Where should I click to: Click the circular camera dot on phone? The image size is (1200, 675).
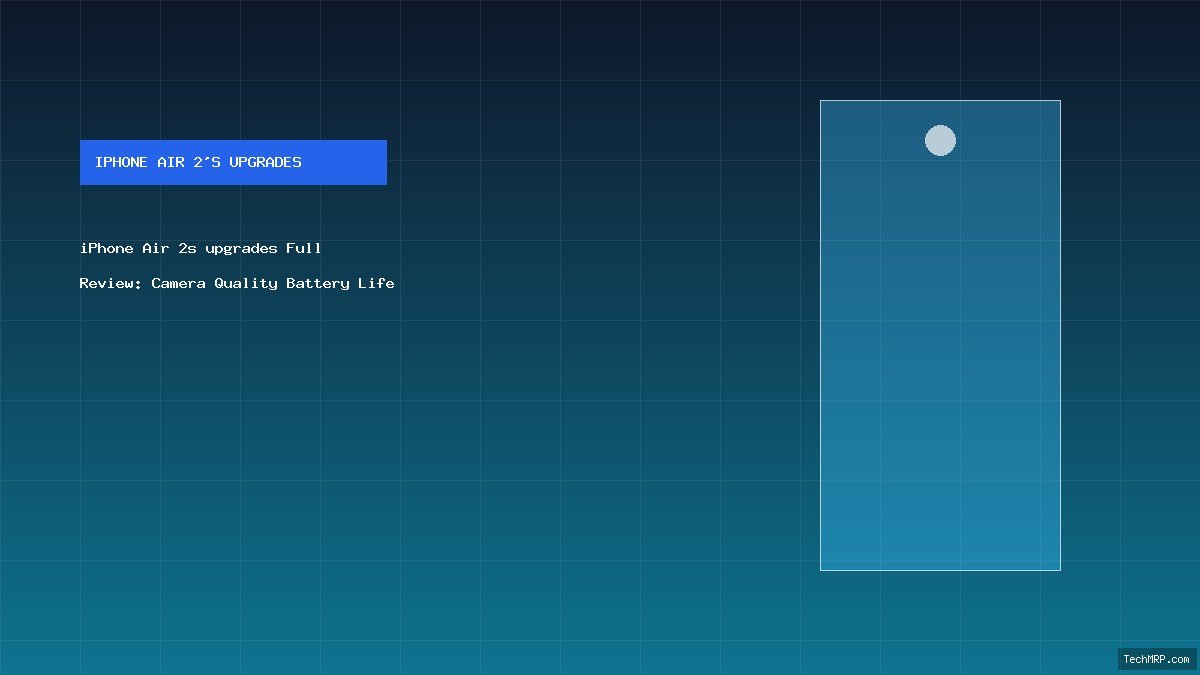[940, 140]
